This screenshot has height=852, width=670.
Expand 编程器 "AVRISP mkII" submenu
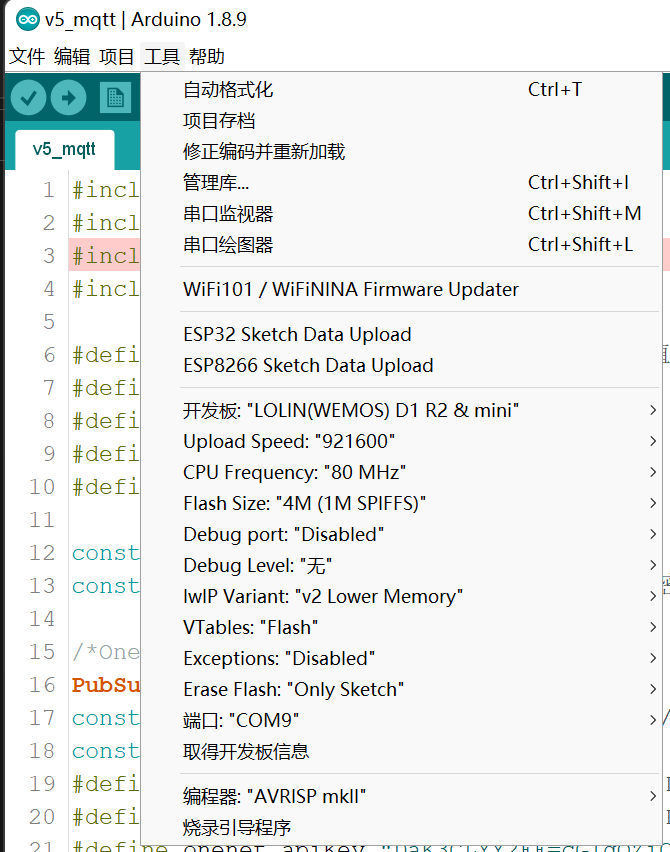pos(401,797)
